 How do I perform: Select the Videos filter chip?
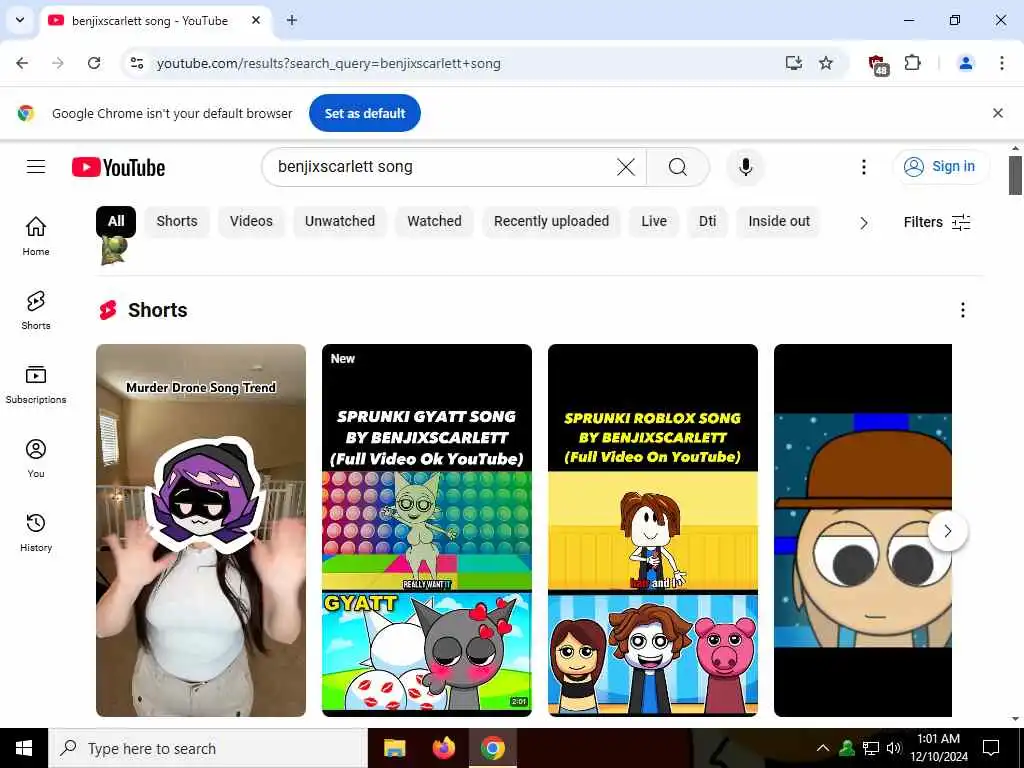(251, 221)
